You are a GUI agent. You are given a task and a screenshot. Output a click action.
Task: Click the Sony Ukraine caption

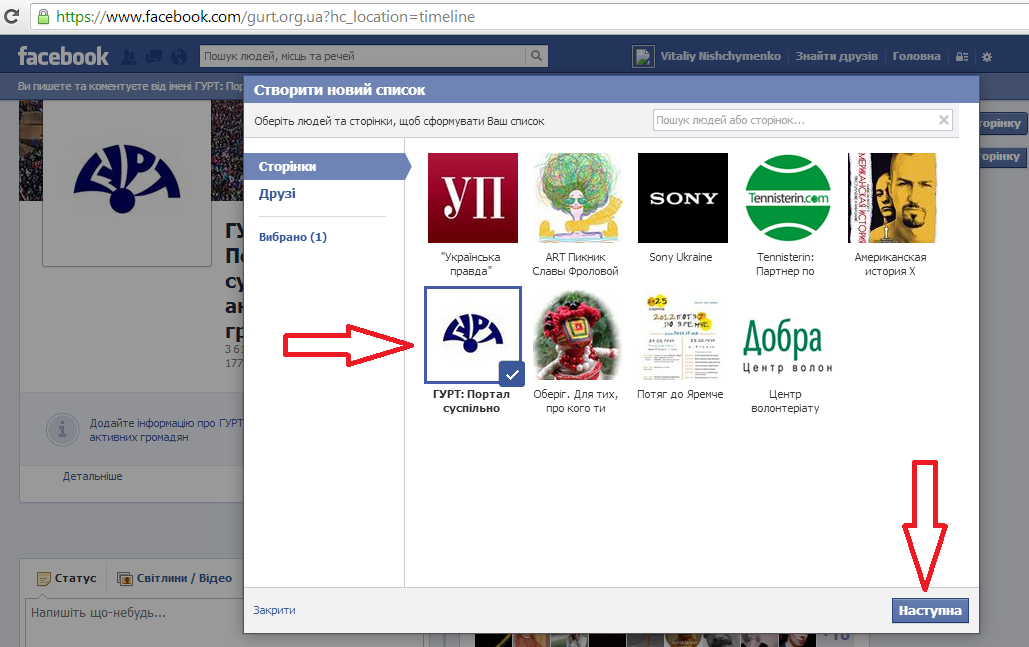681,257
